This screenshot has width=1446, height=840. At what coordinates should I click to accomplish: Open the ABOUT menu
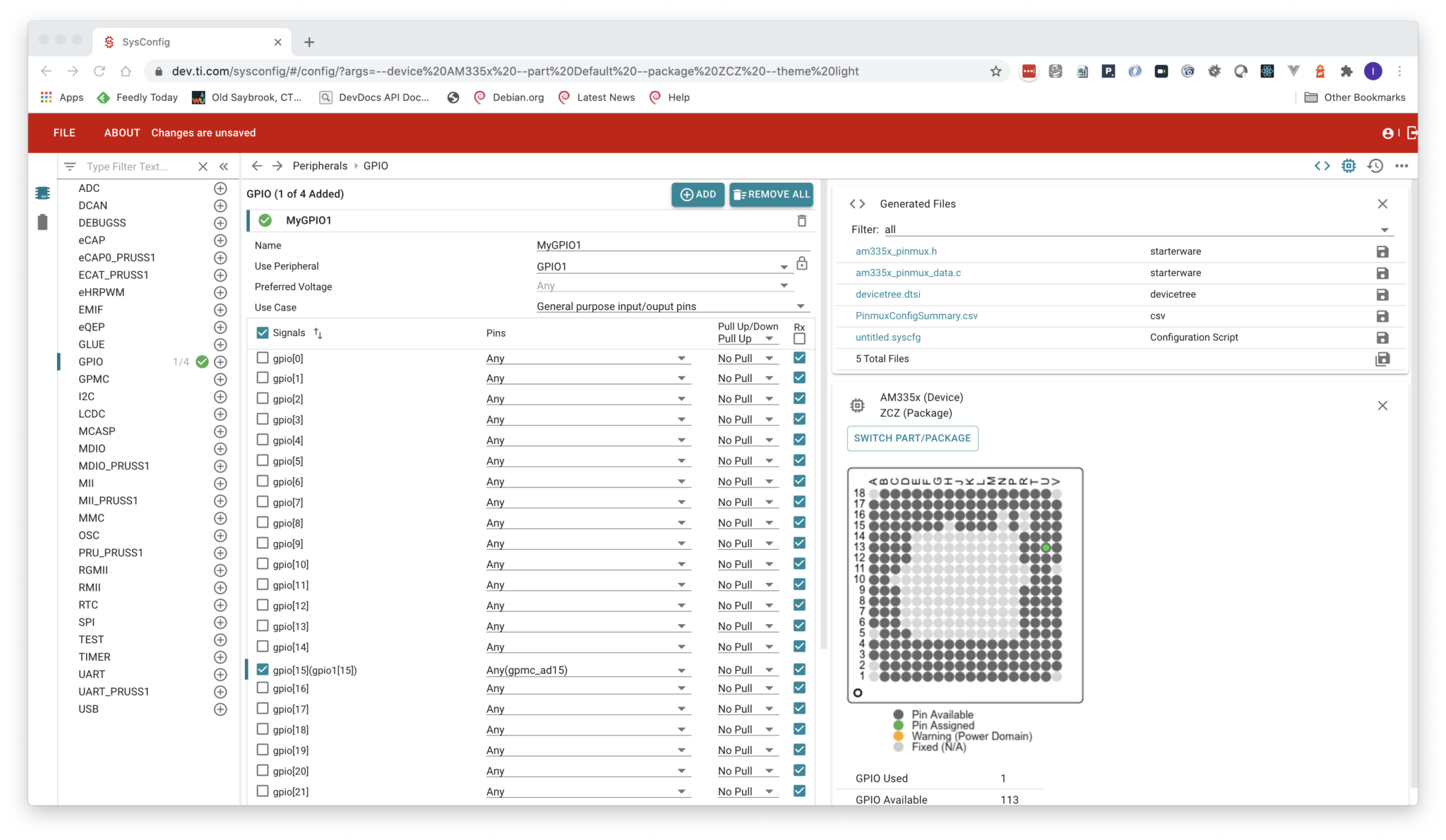coord(121,133)
